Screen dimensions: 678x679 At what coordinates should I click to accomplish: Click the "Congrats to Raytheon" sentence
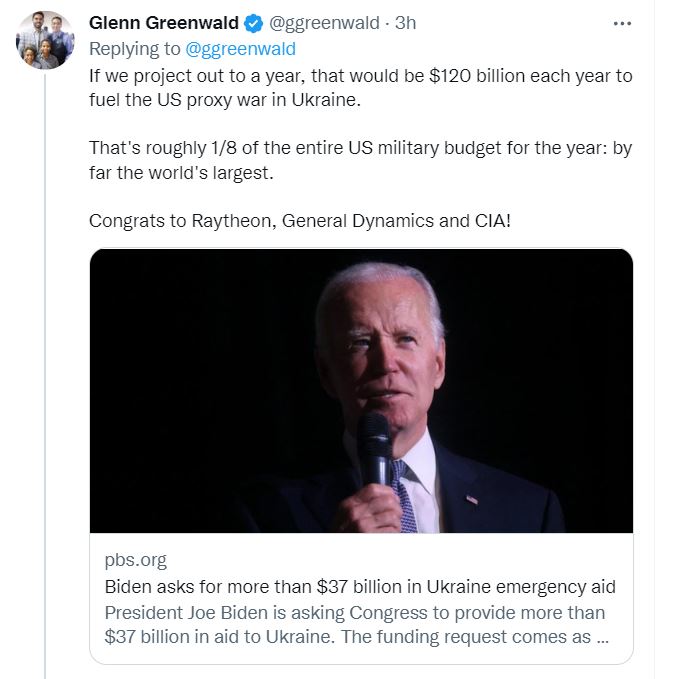[x=300, y=219]
